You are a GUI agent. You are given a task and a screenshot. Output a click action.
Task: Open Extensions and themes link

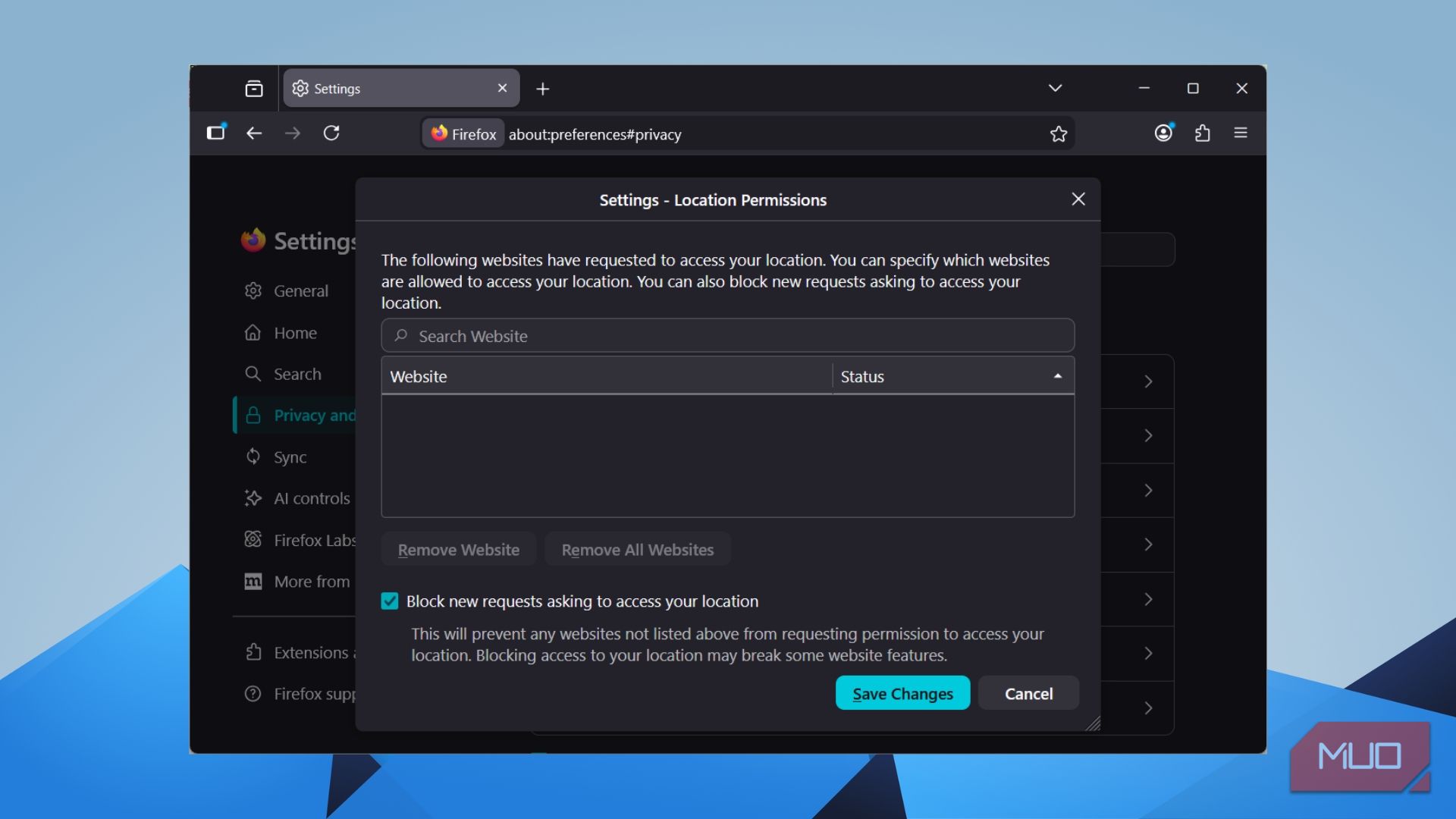[294, 652]
